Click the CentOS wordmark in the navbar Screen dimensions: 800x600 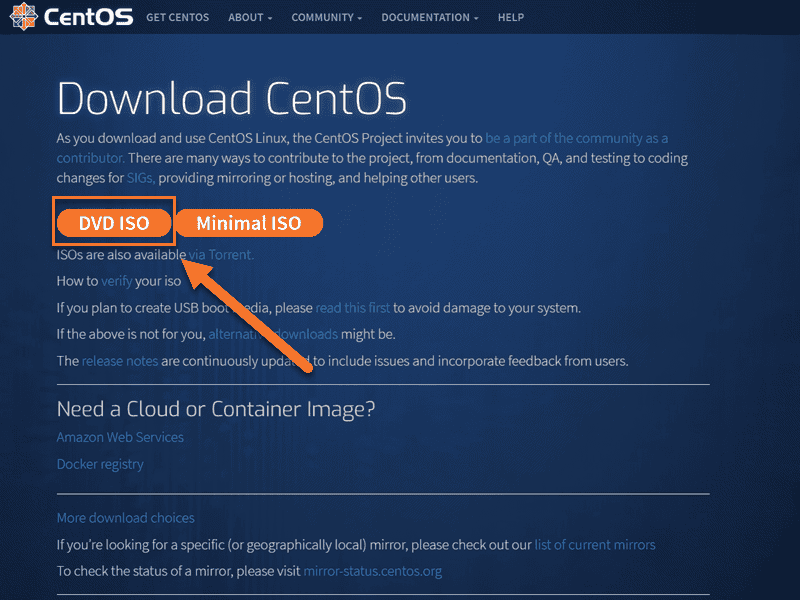[x=88, y=17]
